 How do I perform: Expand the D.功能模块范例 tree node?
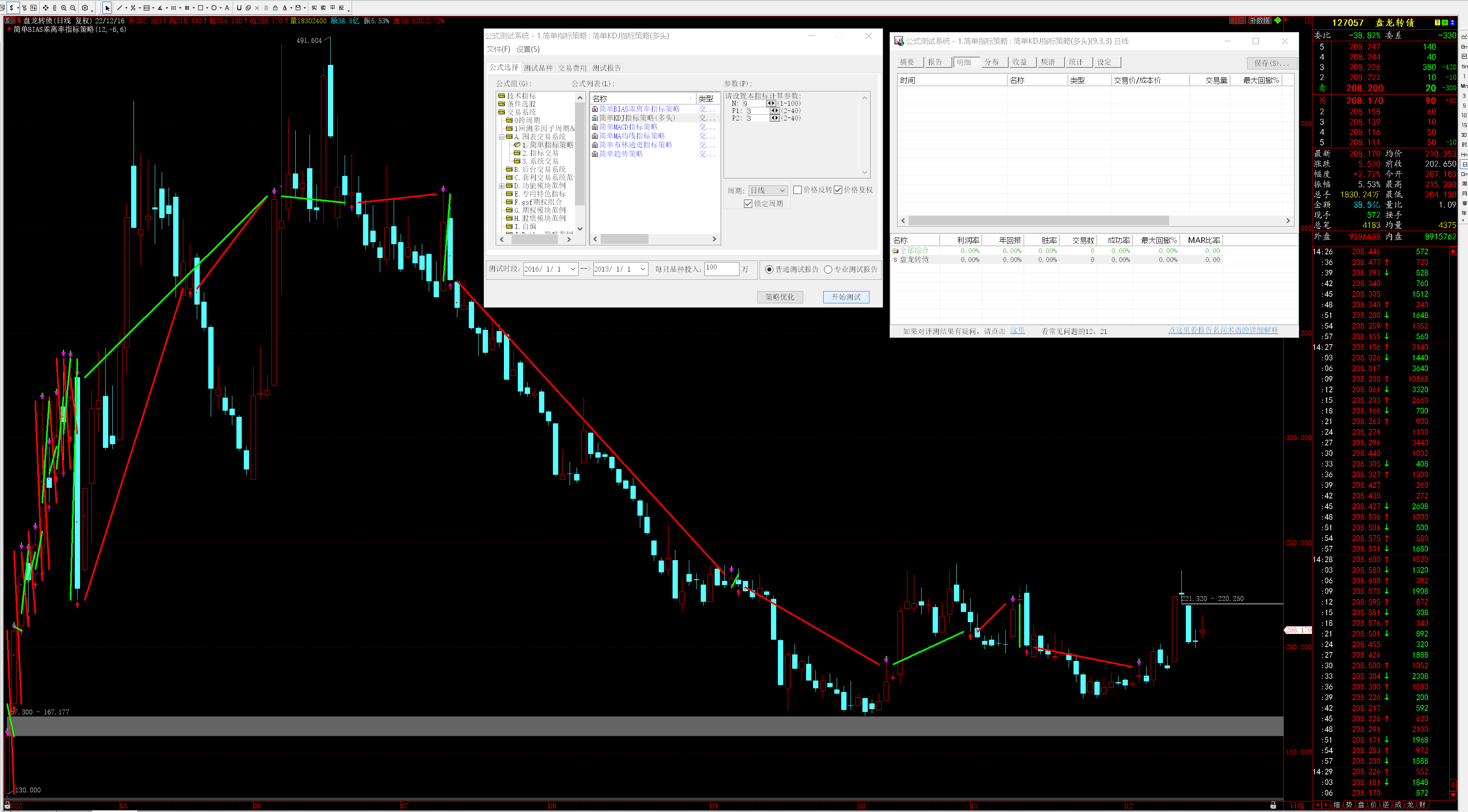pyautogui.click(x=501, y=186)
